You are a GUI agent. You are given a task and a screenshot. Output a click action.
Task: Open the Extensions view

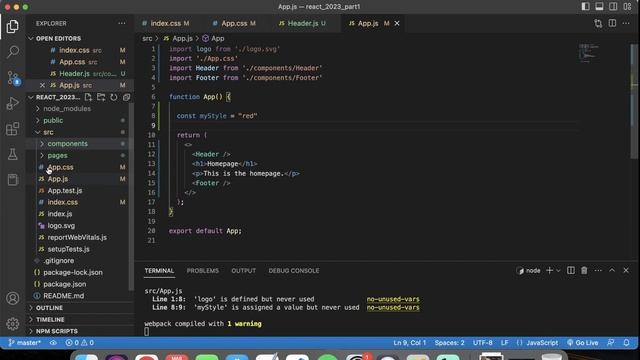[13, 129]
